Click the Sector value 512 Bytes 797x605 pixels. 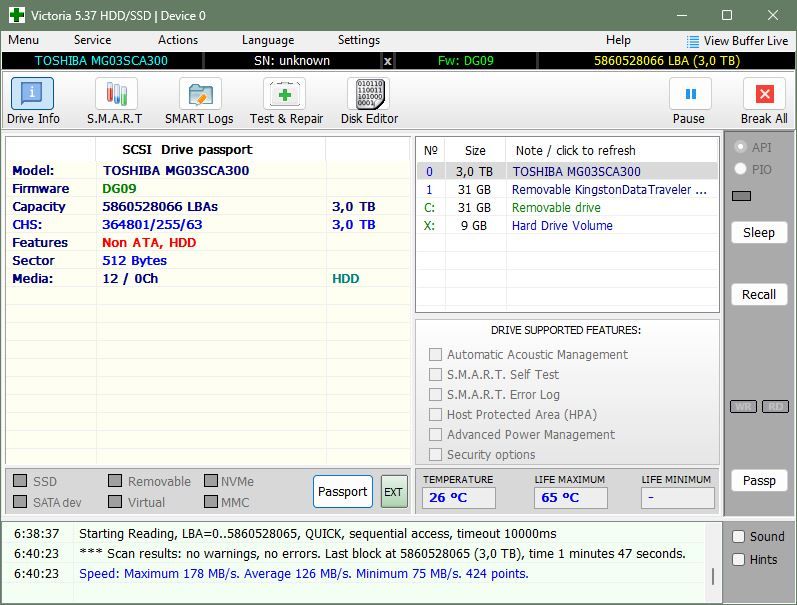(134, 261)
